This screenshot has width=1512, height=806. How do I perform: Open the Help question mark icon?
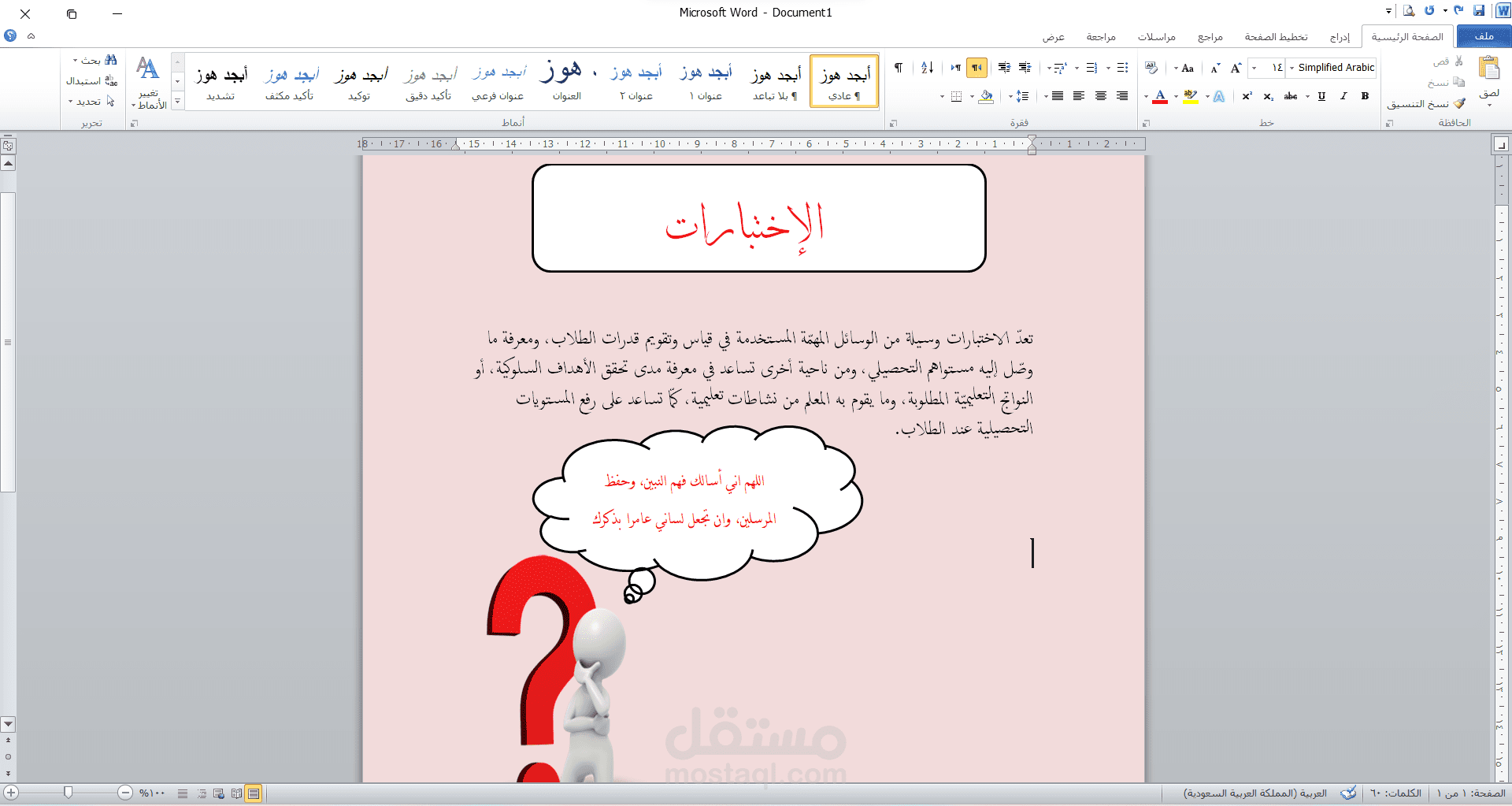pyautogui.click(x=10, y=35)
